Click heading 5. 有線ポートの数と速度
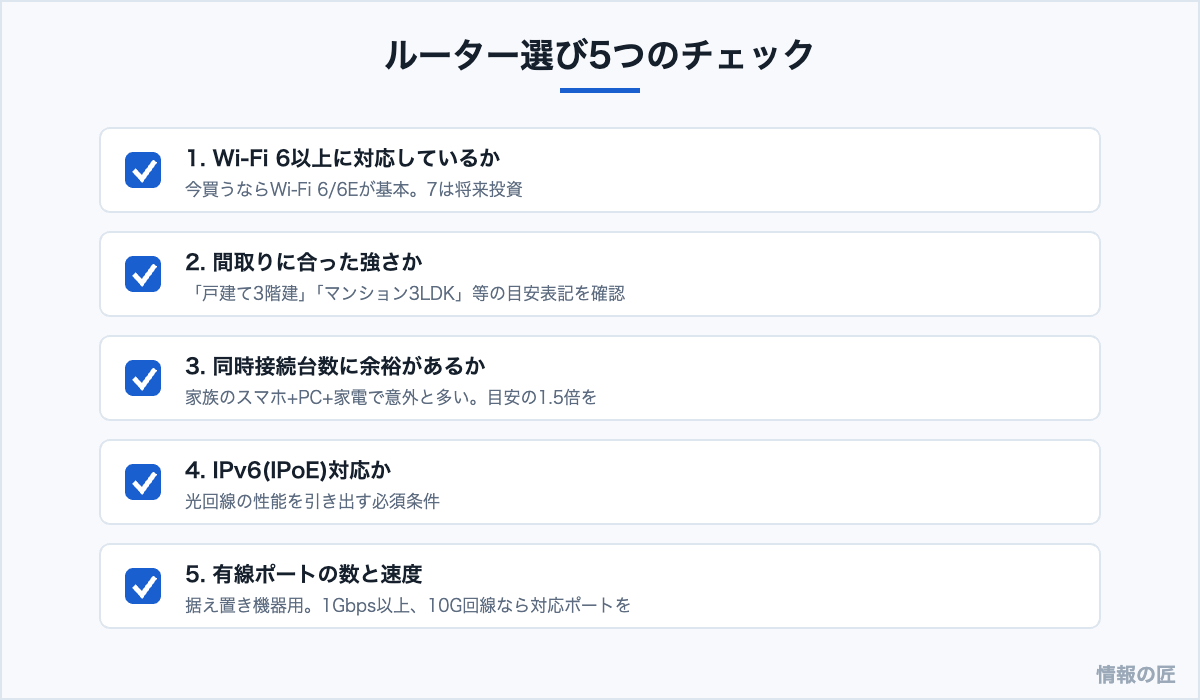The width and height of the screenshot is (1200, 700). [304, 574]
